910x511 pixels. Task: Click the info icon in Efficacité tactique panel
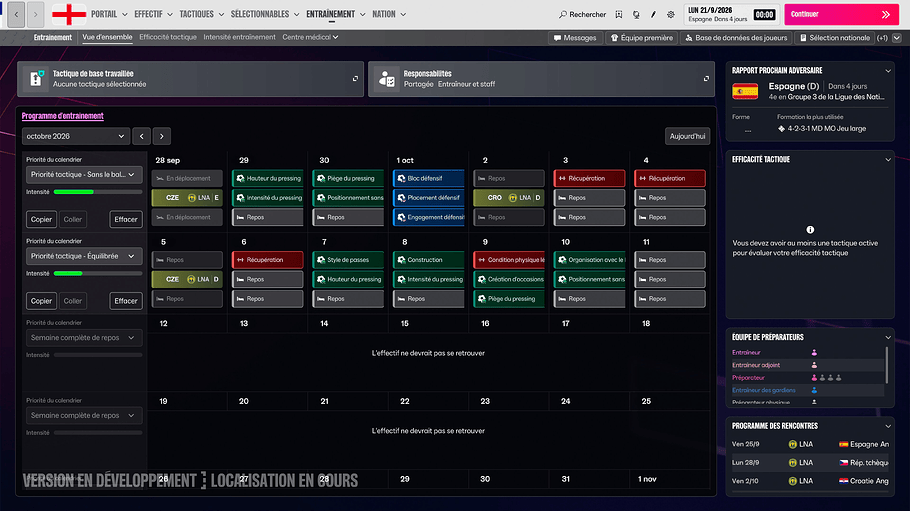(x=810, y=229)
